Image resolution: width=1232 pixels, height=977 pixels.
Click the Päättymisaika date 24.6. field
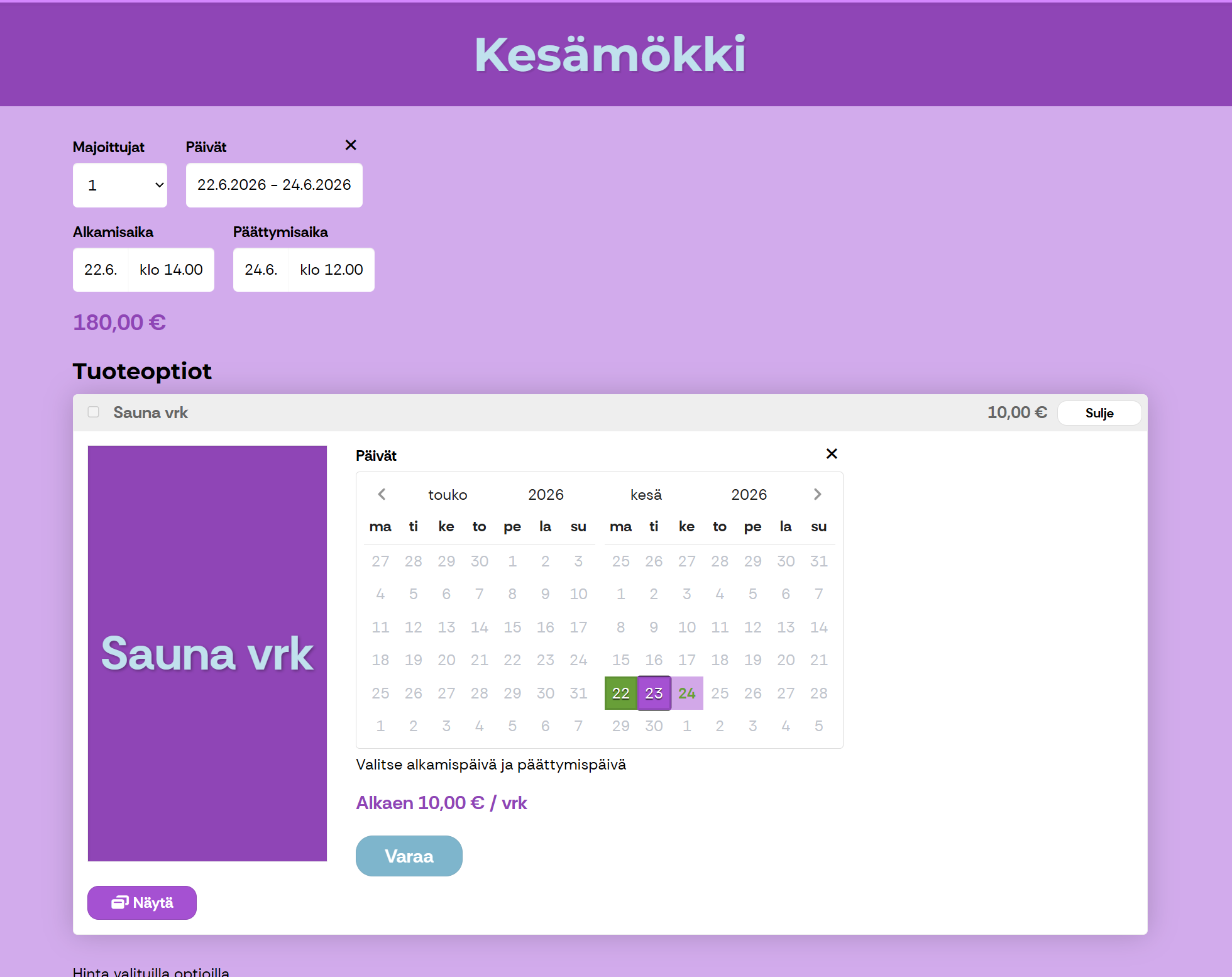(x=261, y=270)
